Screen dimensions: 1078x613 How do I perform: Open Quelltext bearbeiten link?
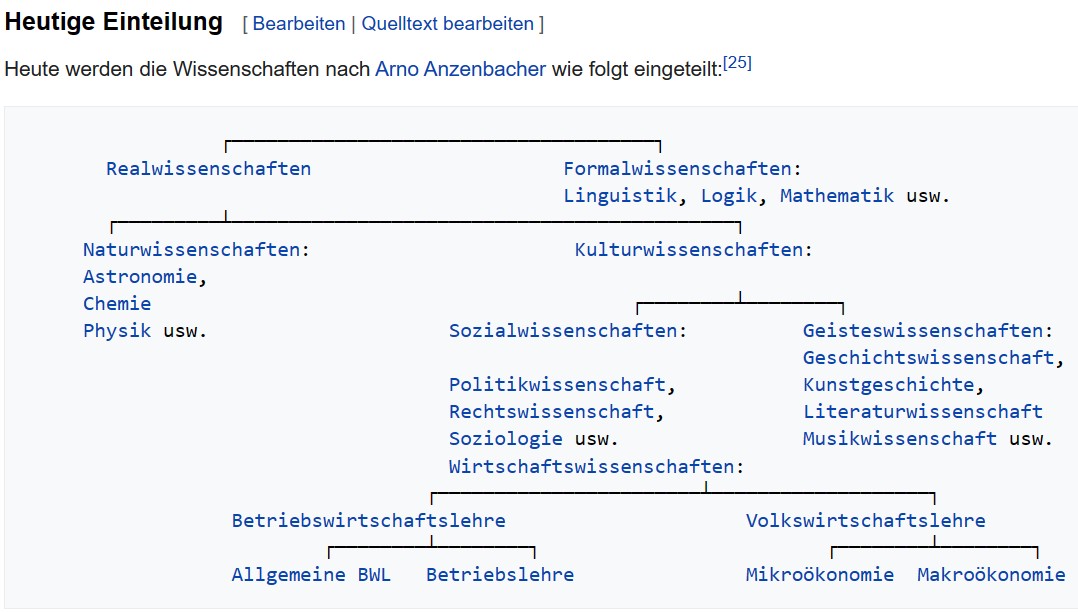click(x=448, y=24)
